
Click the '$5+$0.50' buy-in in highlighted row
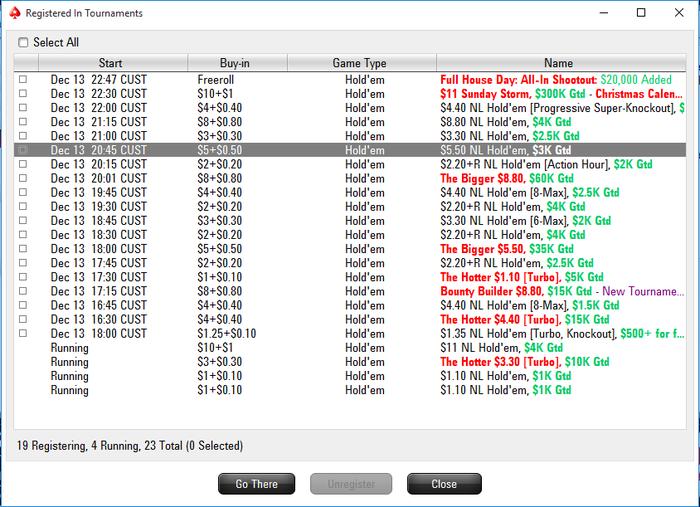click(x=220, y=150)
